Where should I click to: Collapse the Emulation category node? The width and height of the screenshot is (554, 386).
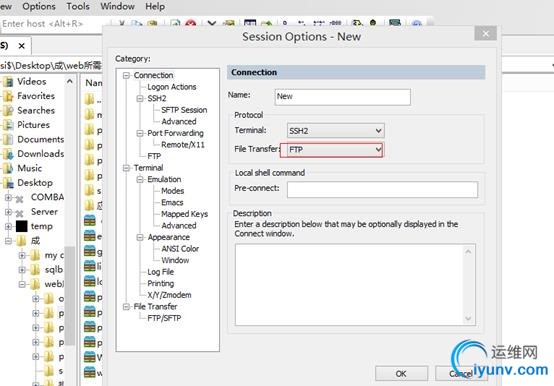(140, 179)
